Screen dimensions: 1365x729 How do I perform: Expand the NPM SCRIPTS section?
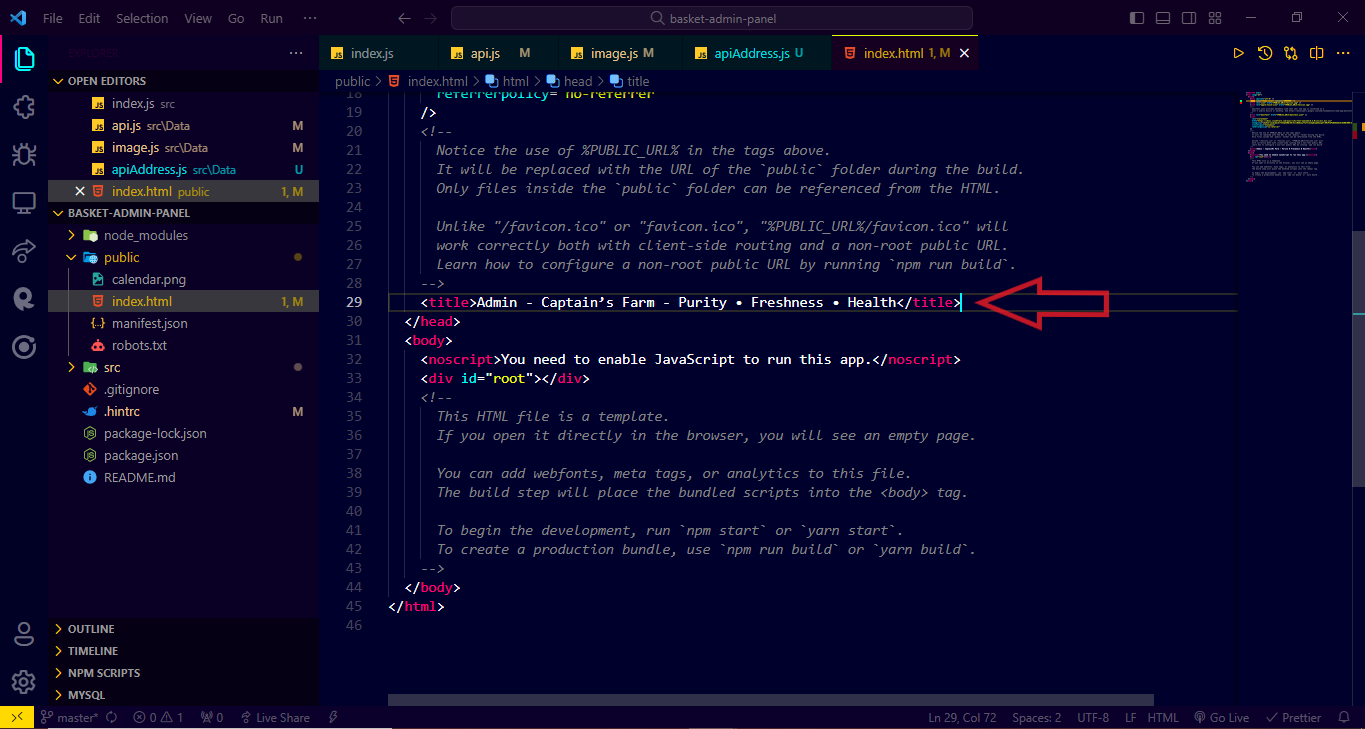point(183,673)
